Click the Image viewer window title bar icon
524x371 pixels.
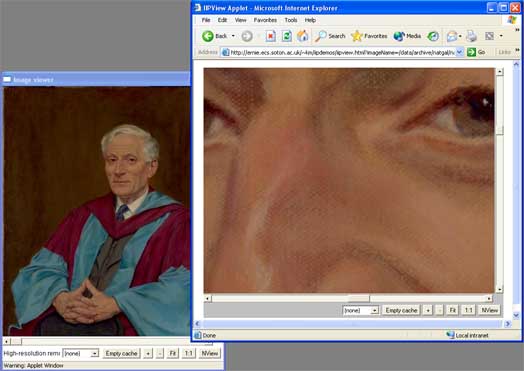point(7,80)
